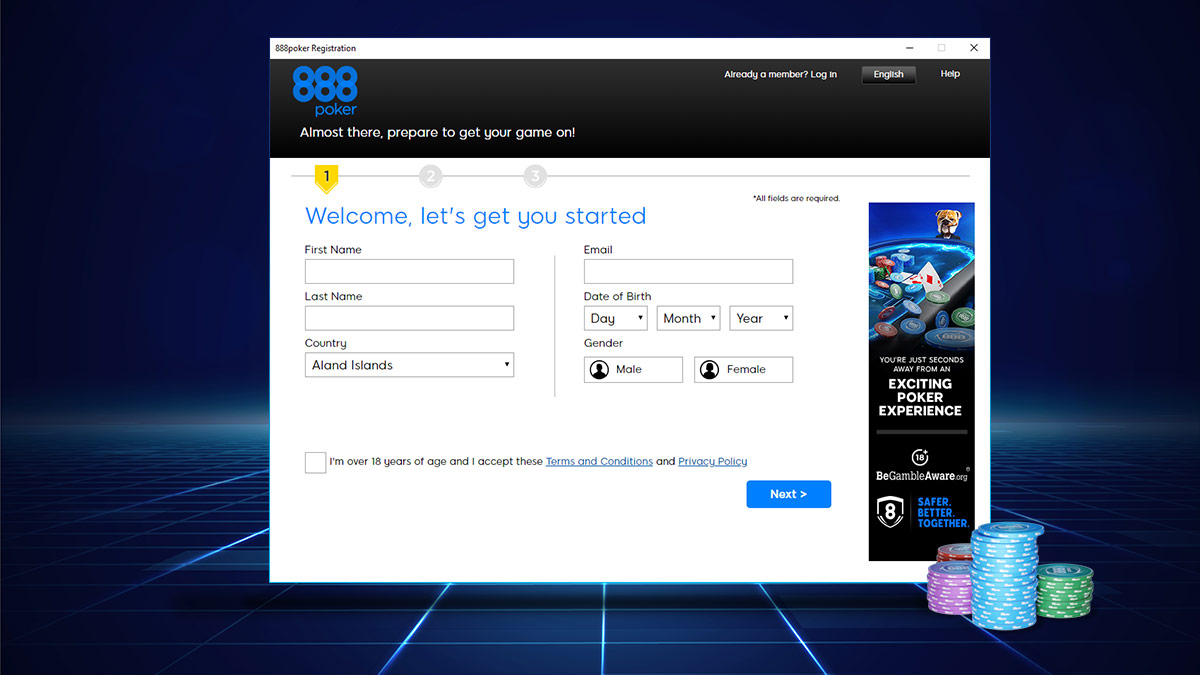Choose the Male gender option
Screen dimensions: 1200x675
pos(633,369)
